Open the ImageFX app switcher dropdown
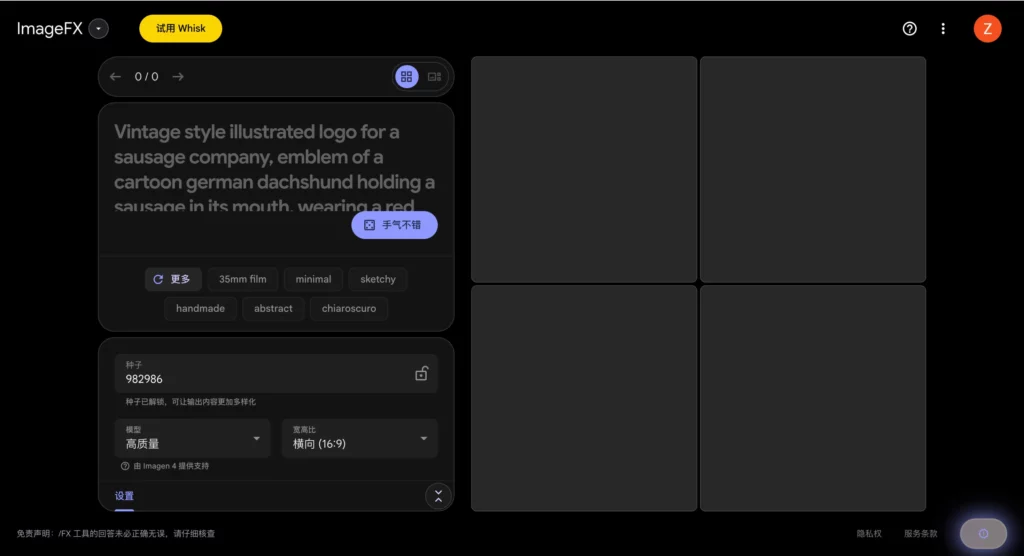Image resolution: width=1024 pixels, height=556 pixels. (x=99, y=29)
